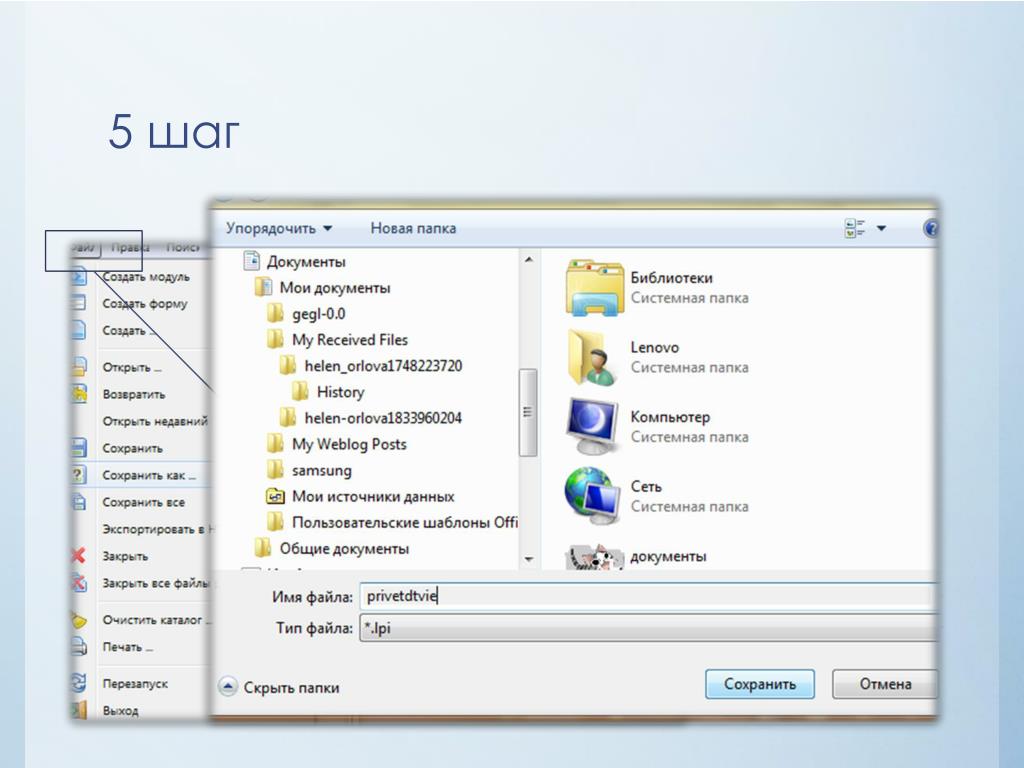Image resolution: width=1024 pixels, height=768 pixels.
Task: Click the Библиотеки label text
Action: [671, 278]
